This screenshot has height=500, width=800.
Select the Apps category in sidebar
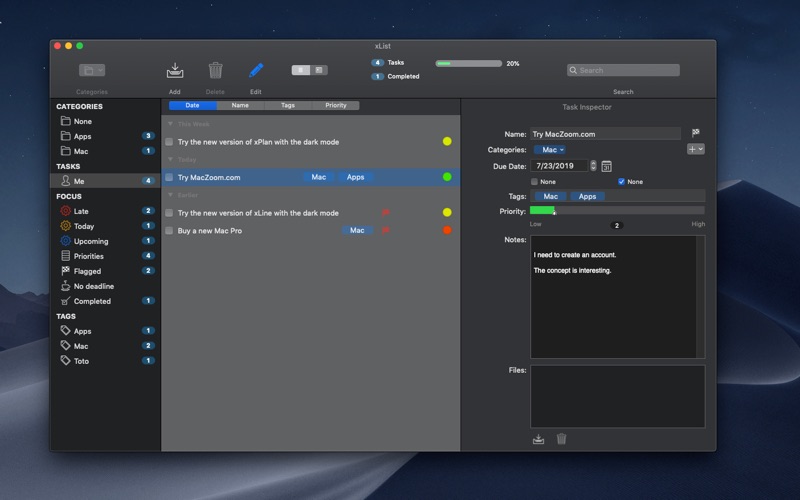[x=82, y=136]
